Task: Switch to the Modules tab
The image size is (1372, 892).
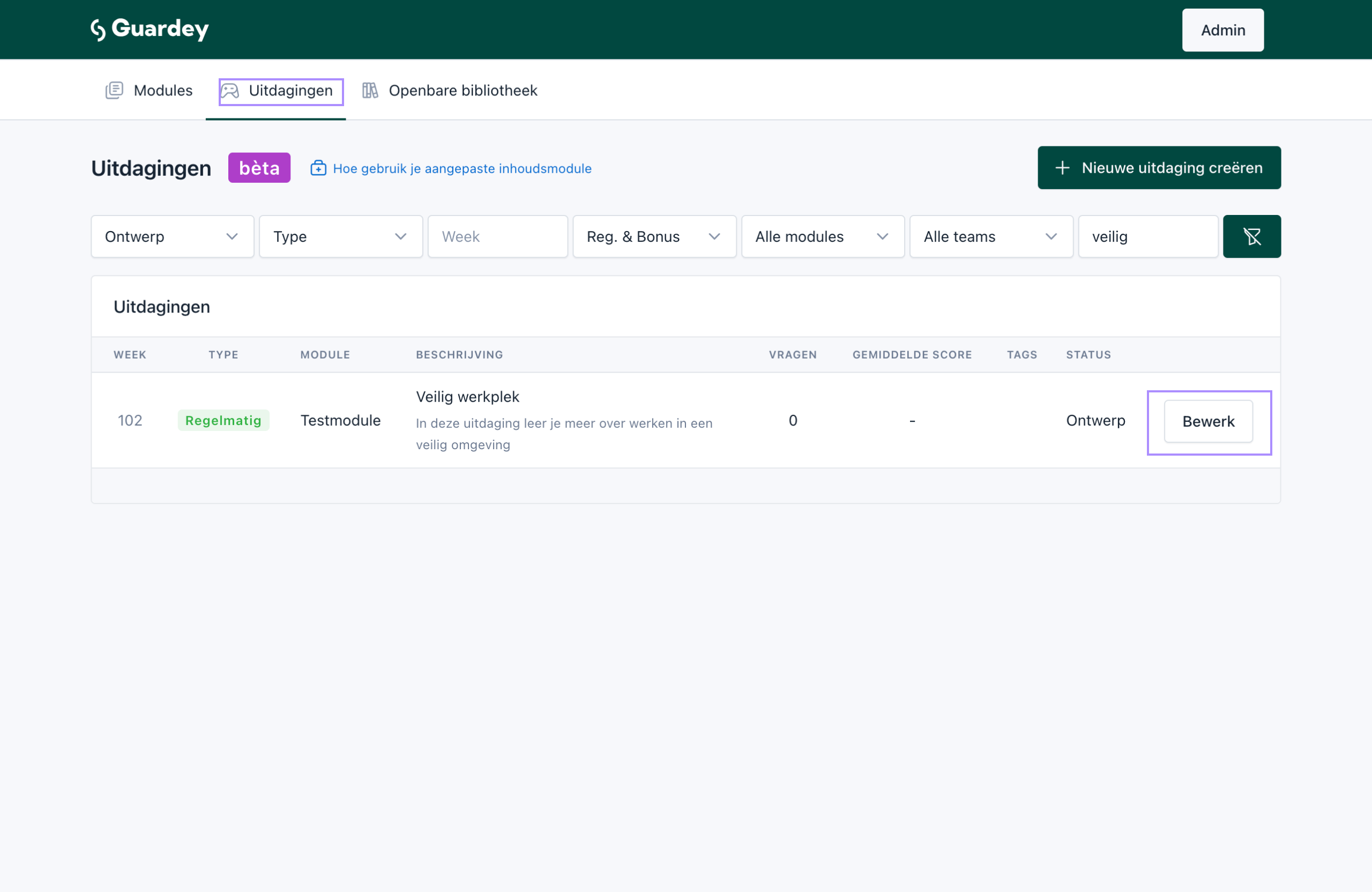Action: 162,91
